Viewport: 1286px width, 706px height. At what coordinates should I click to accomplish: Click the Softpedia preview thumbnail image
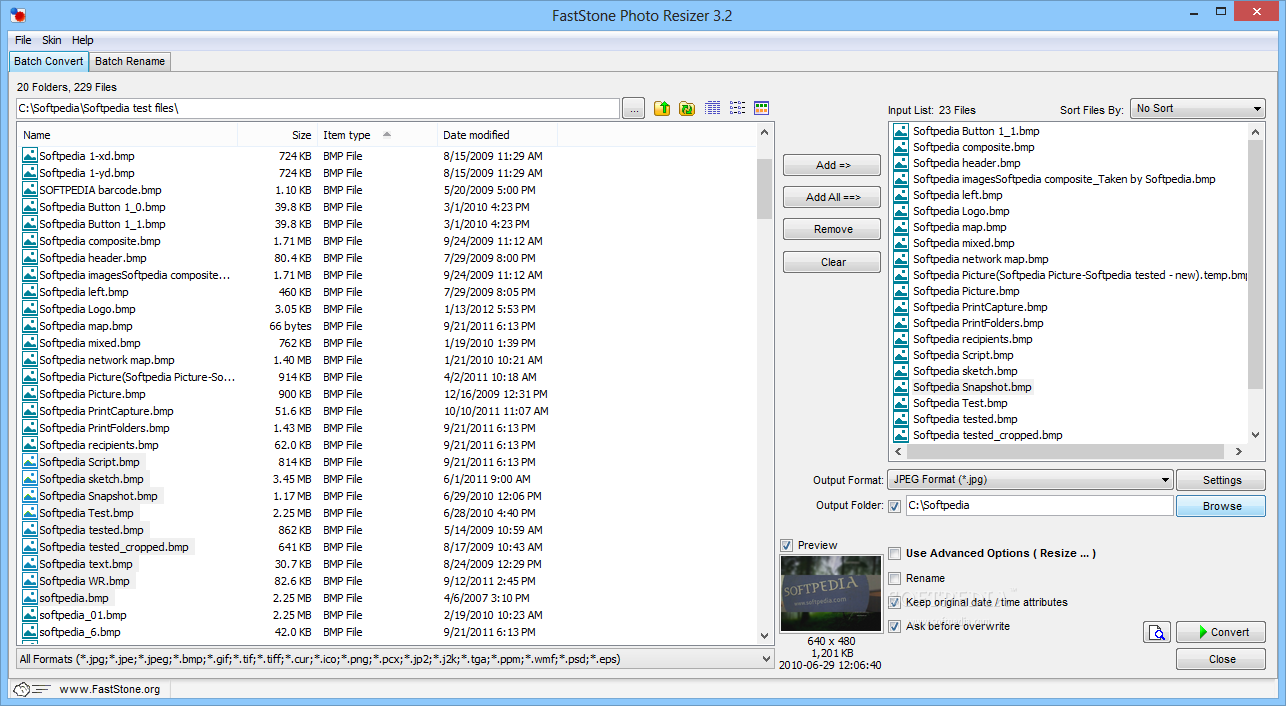coord(831,593)
